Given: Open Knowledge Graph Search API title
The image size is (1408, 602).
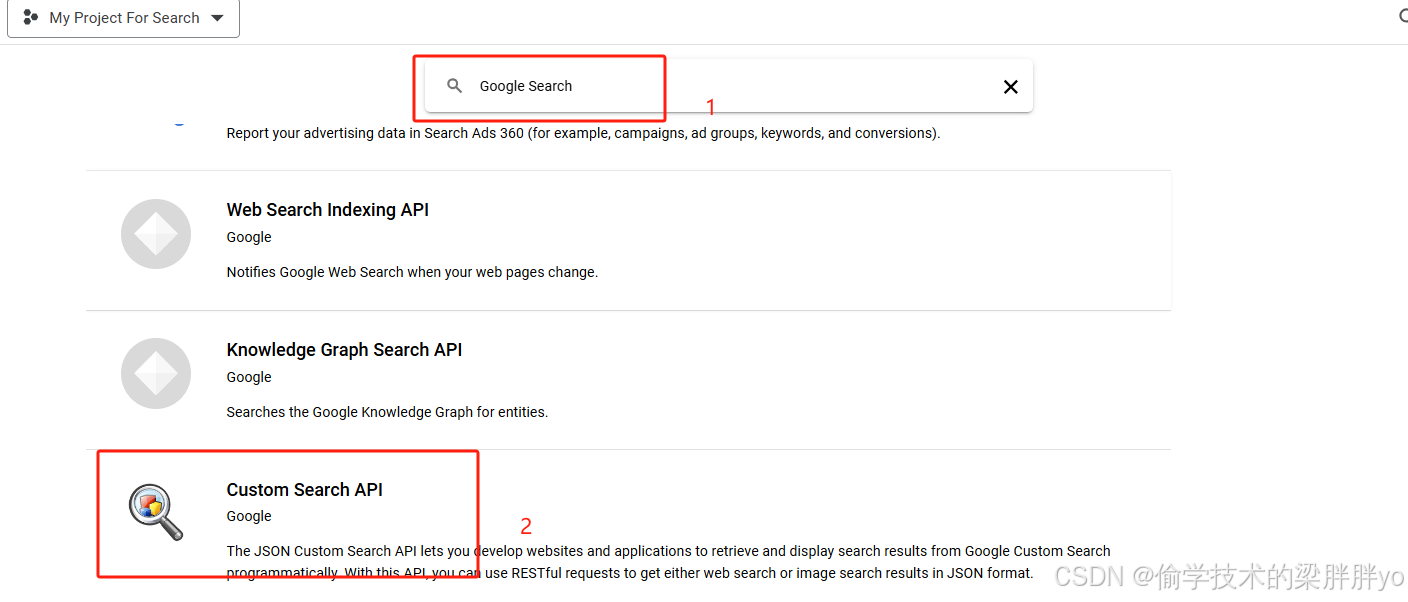Looking at the screenshot, I should [344, 350].
